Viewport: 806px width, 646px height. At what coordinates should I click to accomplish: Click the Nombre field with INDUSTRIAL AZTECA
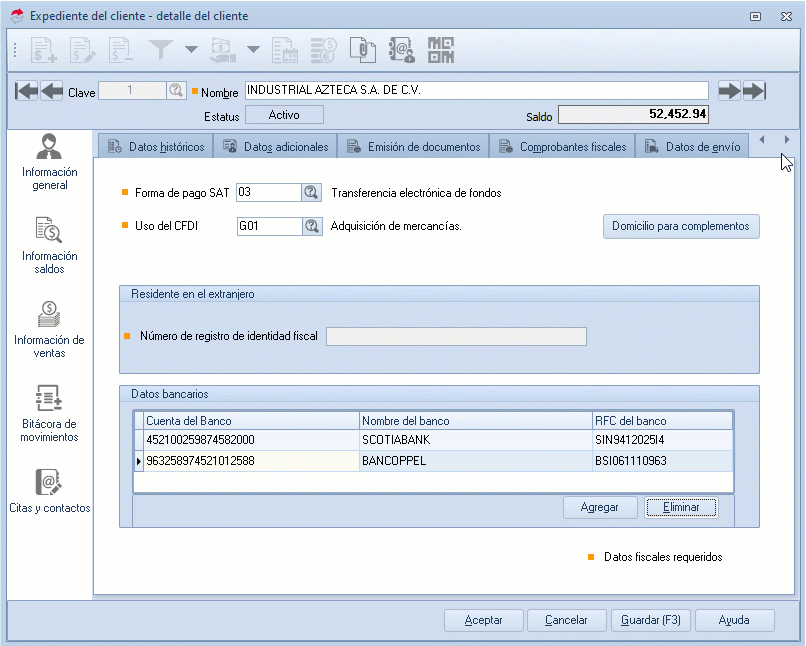pos(477,90)
